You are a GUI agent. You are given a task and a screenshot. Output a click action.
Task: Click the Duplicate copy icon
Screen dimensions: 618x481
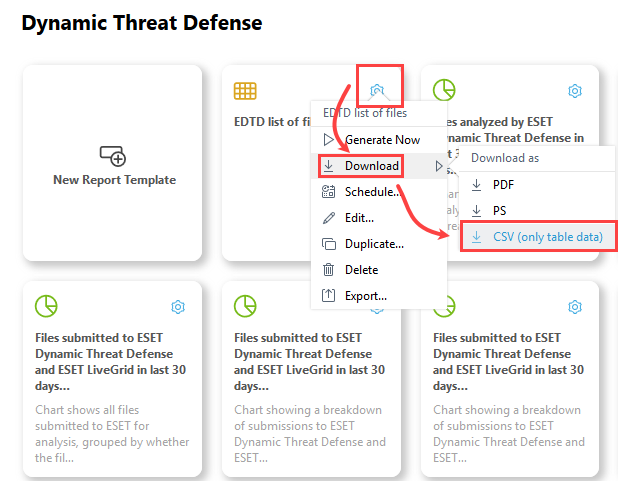coord(329,244)
